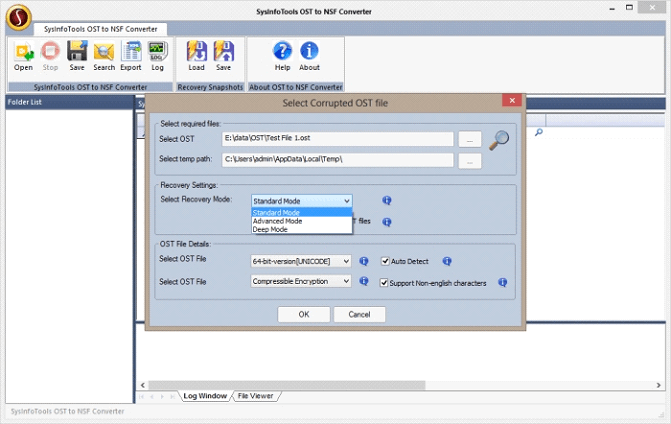
Task: Save a recovery snapshot
Action: 223,56
